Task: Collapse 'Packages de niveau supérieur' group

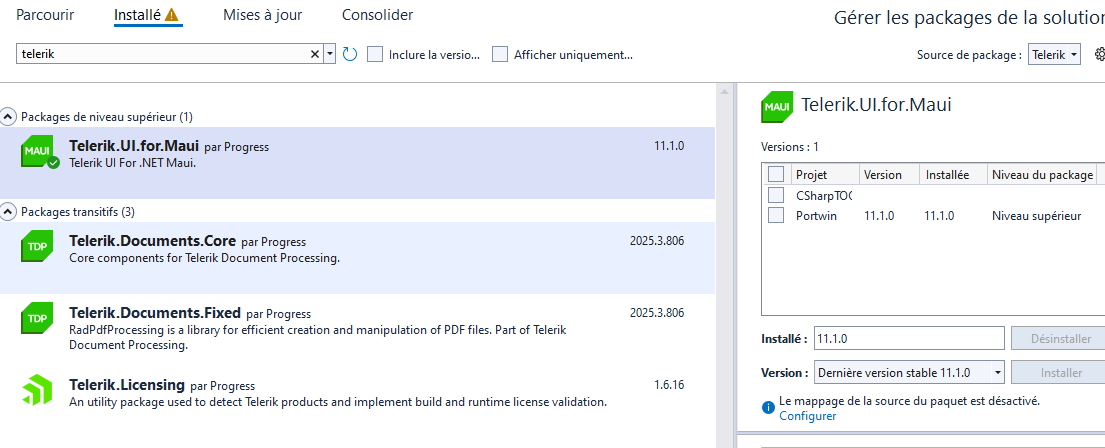Action: (9, 117)
